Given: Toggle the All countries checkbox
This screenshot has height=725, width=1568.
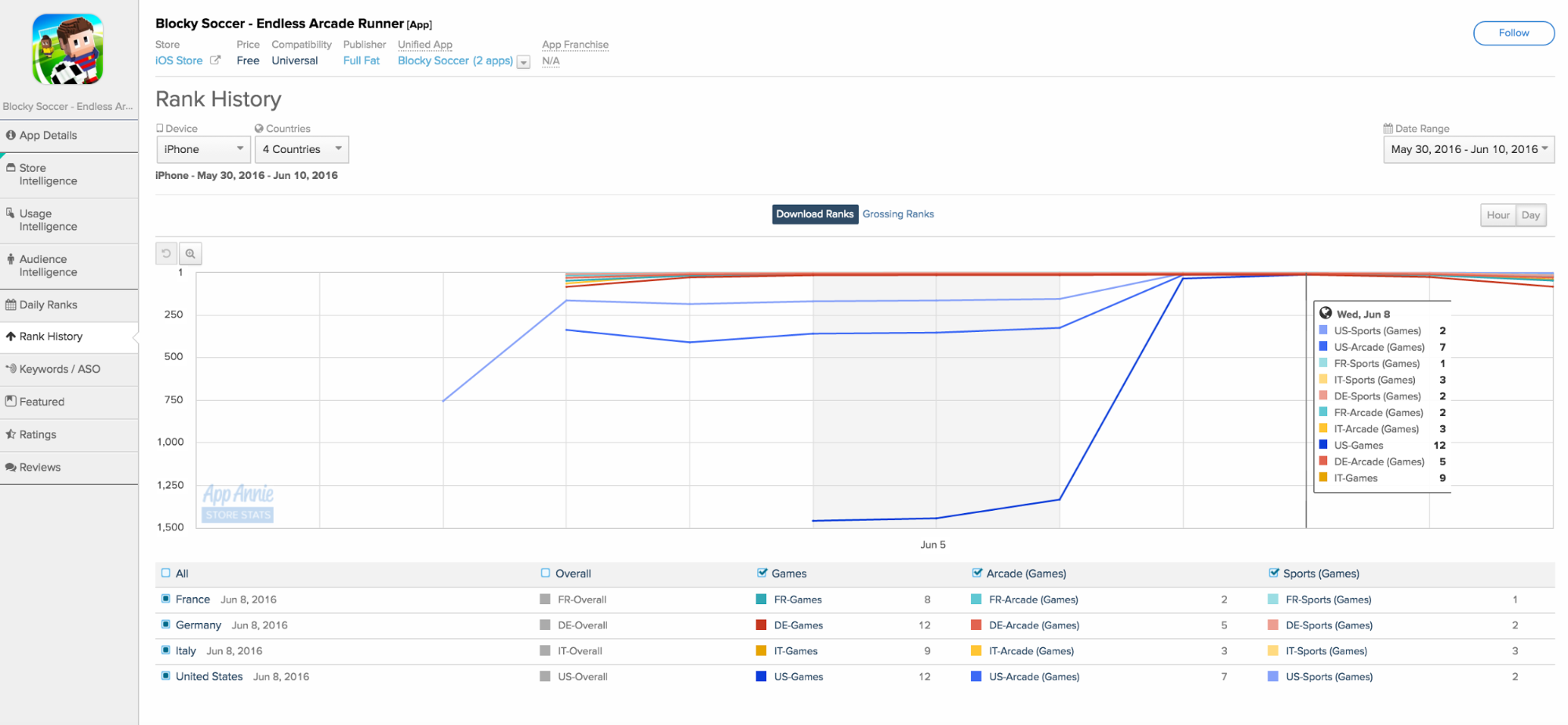Looking at the screenshot, I should [166, 574].
